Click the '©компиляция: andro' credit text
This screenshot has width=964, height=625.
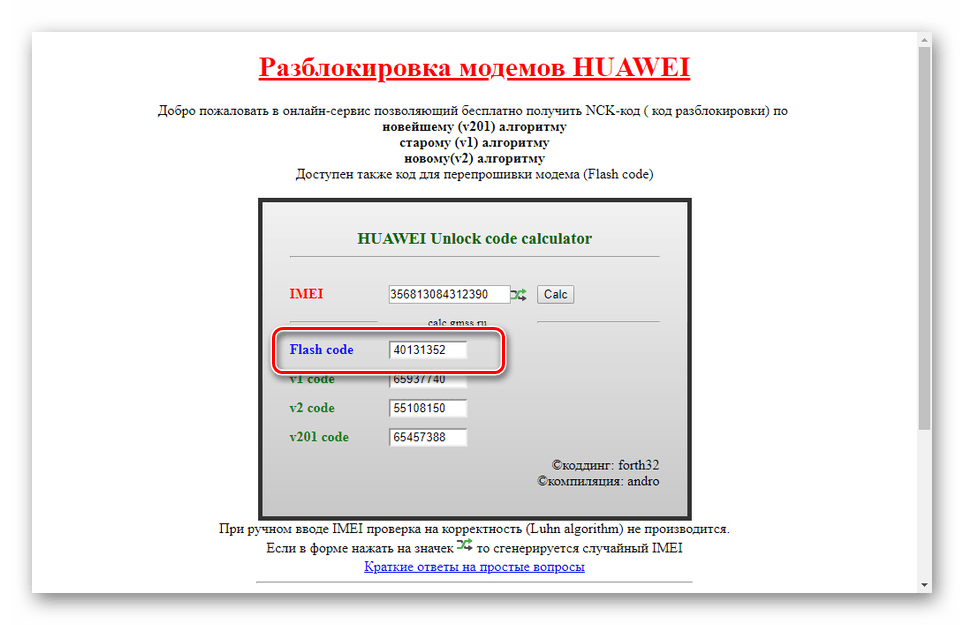(x=598, y=481)
